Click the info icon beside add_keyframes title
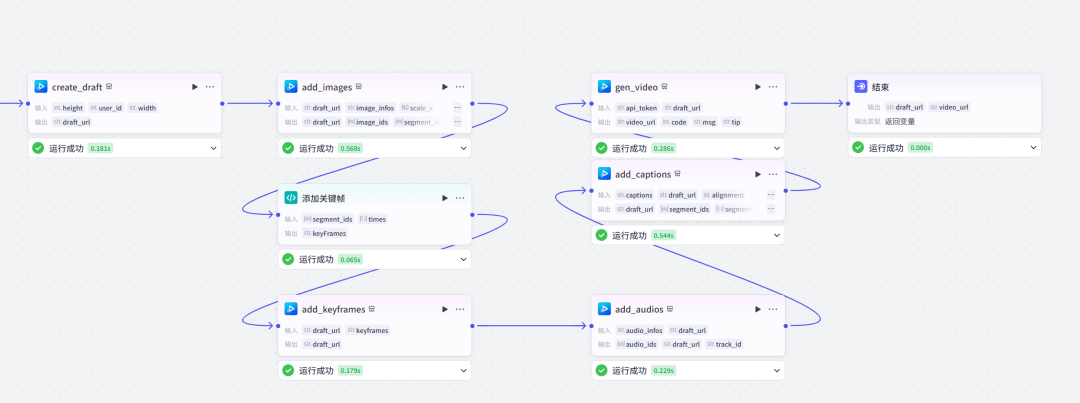1080x403 pixels. [373, 309]
